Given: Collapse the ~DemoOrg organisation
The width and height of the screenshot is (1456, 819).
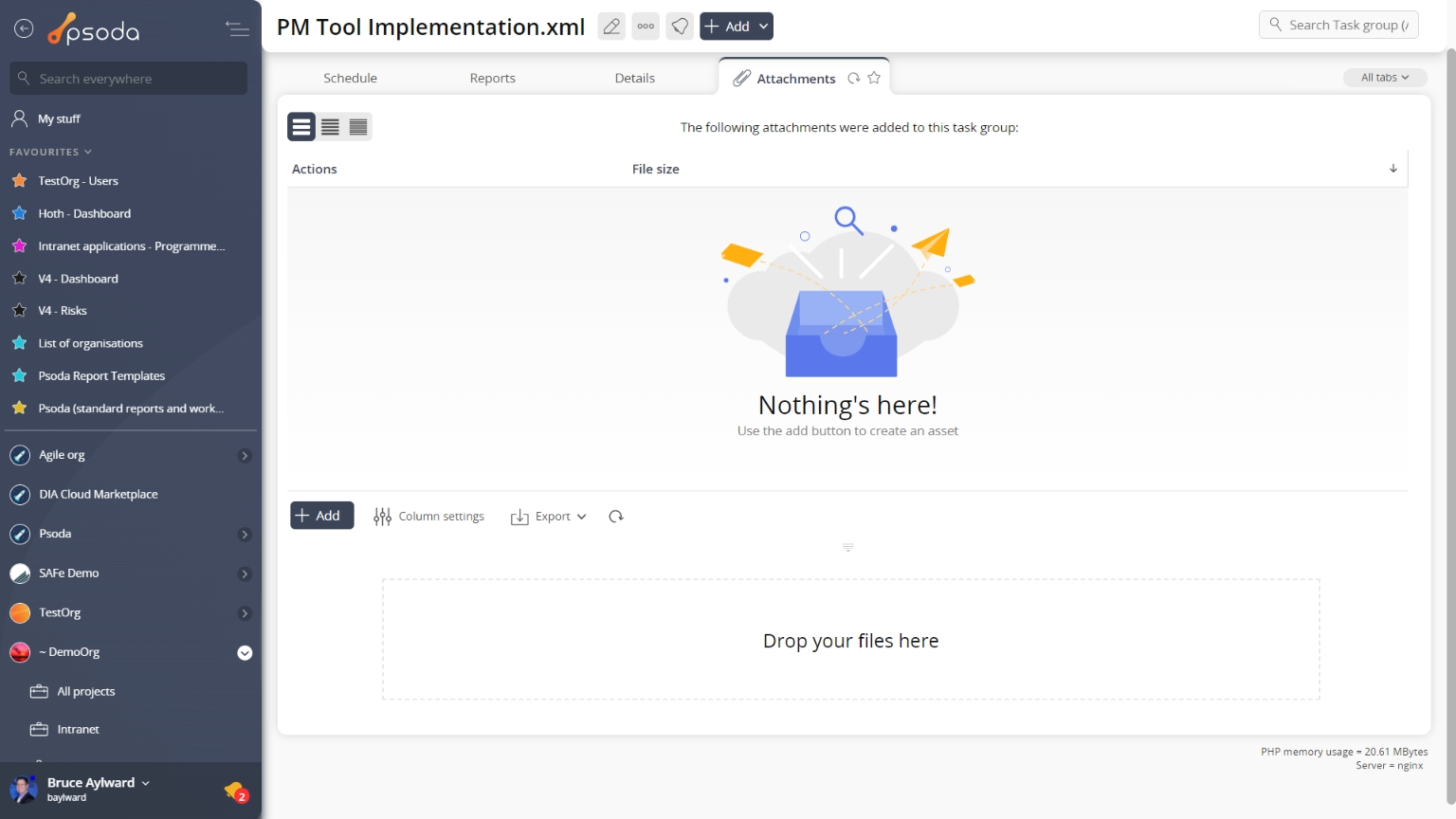Looking at the screenshot, I should pos(245,653).
